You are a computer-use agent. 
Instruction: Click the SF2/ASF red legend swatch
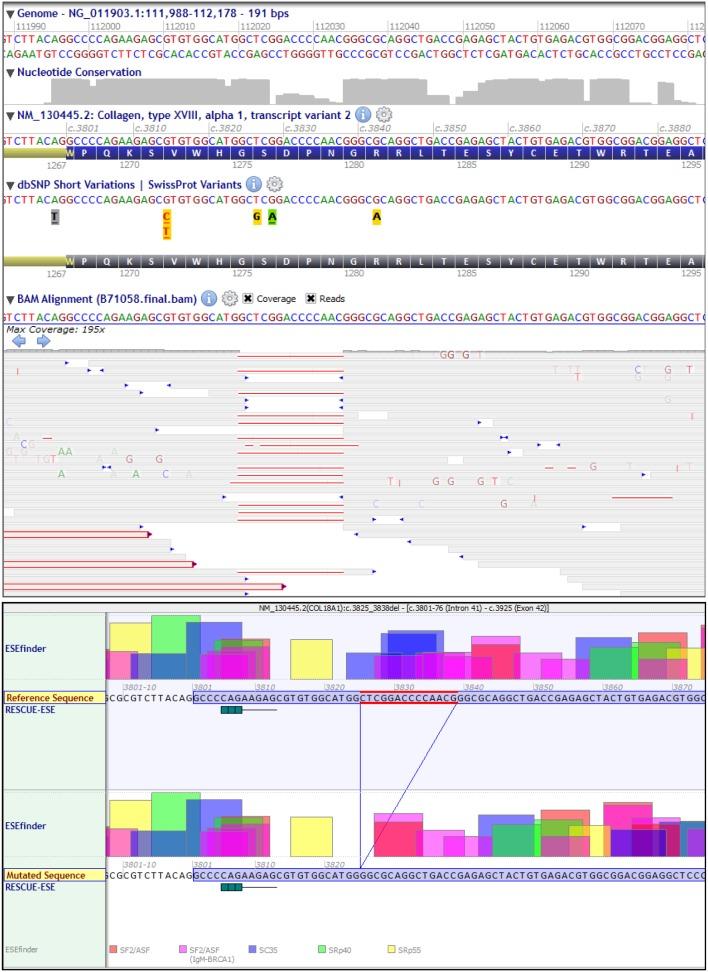113,949
